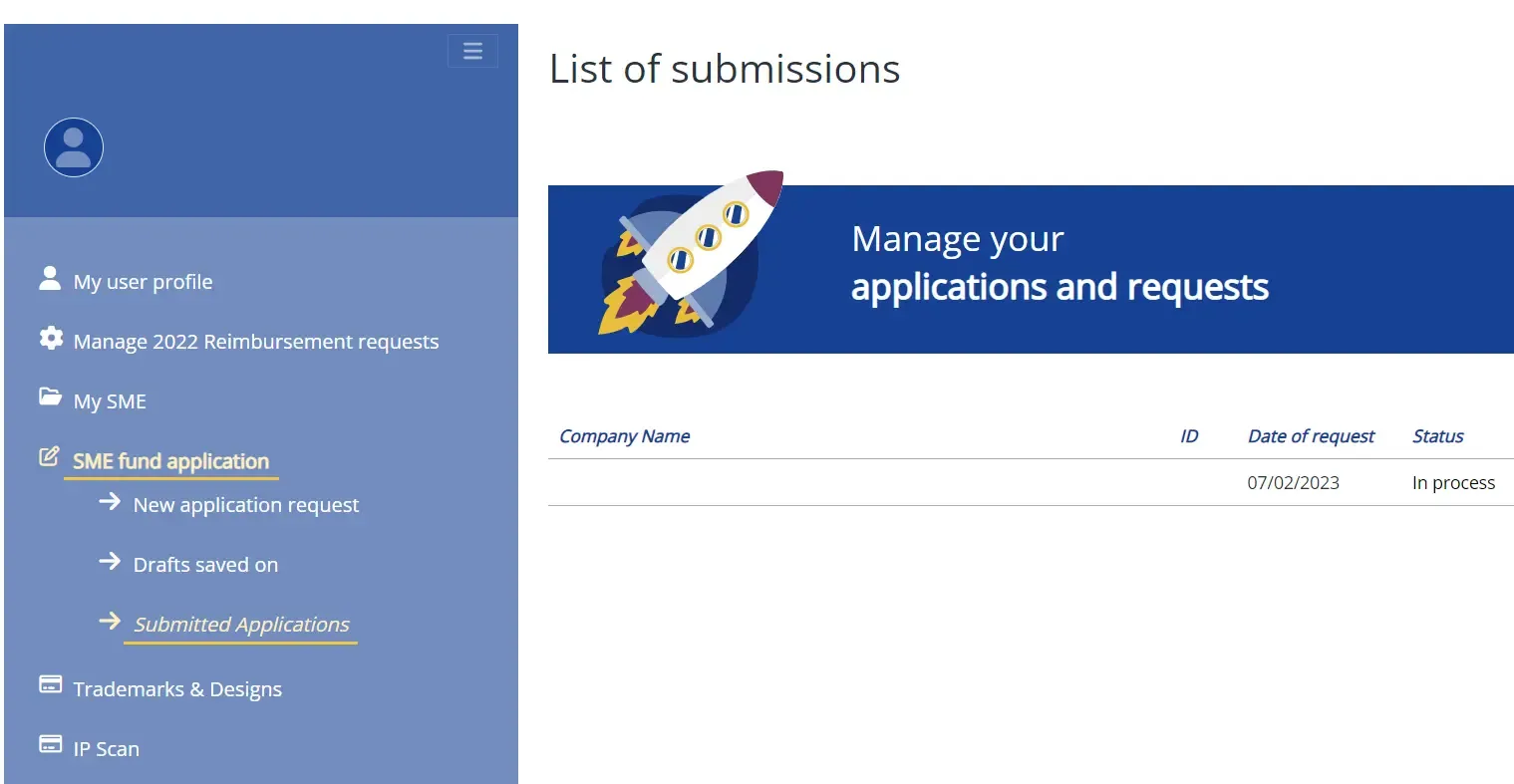Select Submitted Applications submenu item
Viewport: 1514px width, 784px height.
241,625
